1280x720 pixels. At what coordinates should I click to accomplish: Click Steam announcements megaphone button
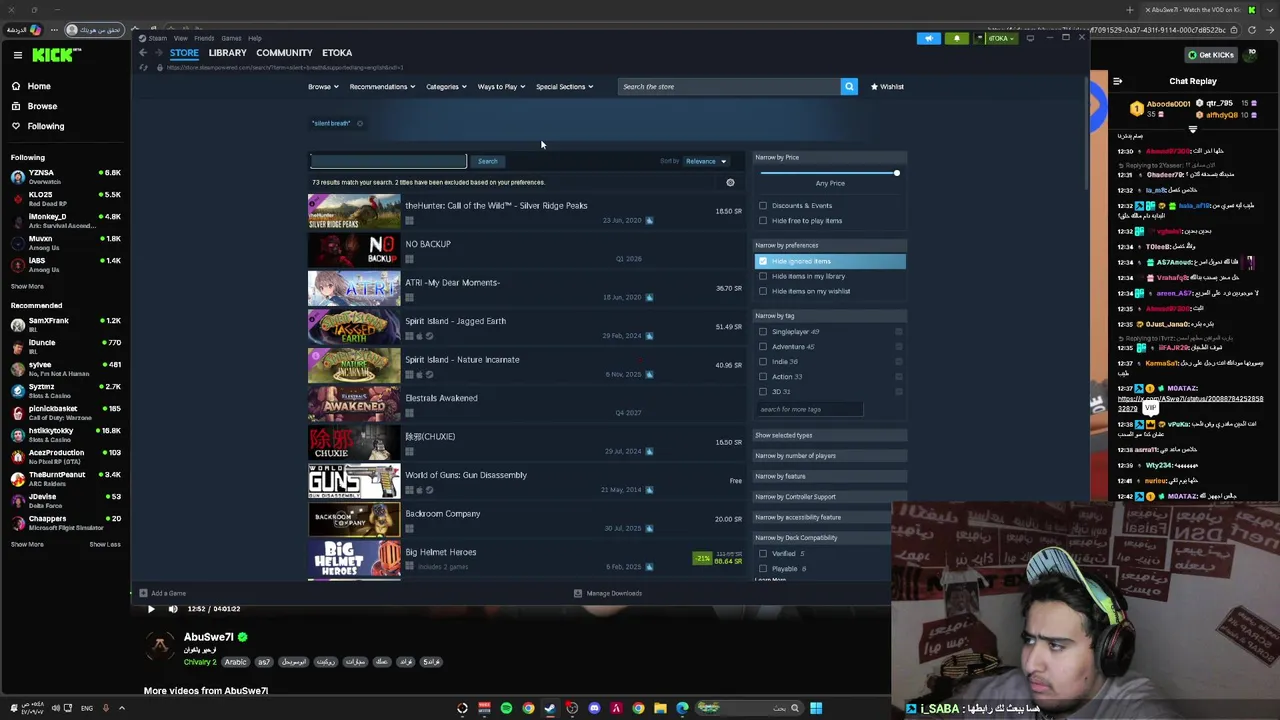(x=928, y=38)
